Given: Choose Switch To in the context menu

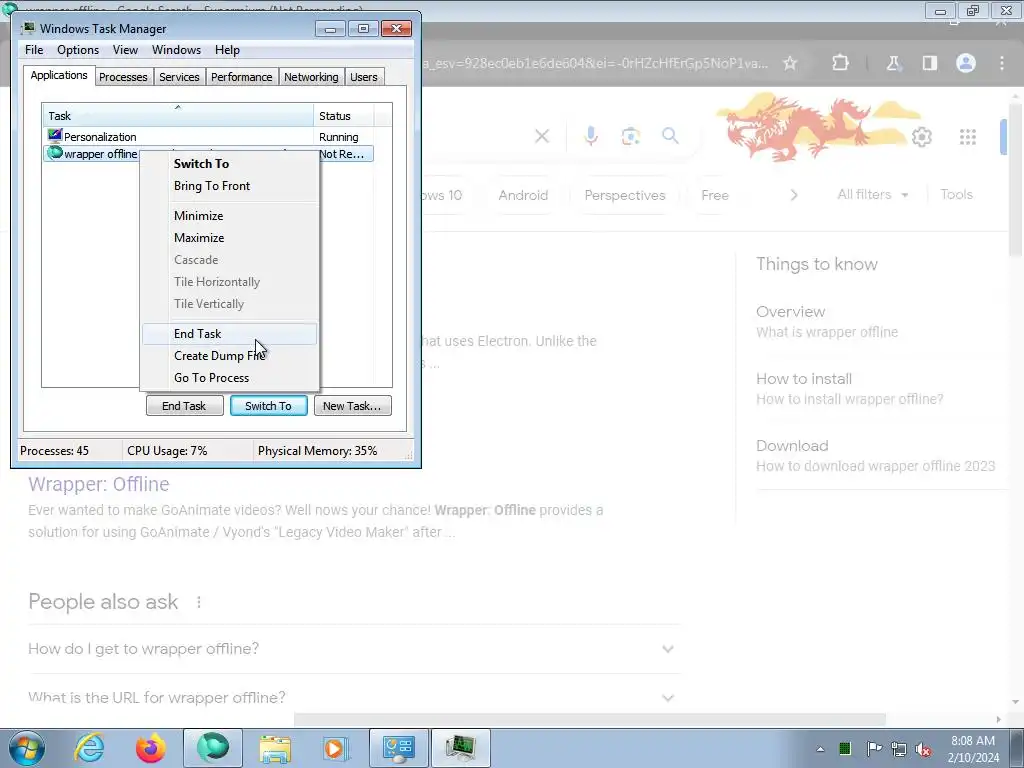Looking at the screenshot, I should 229,164.
